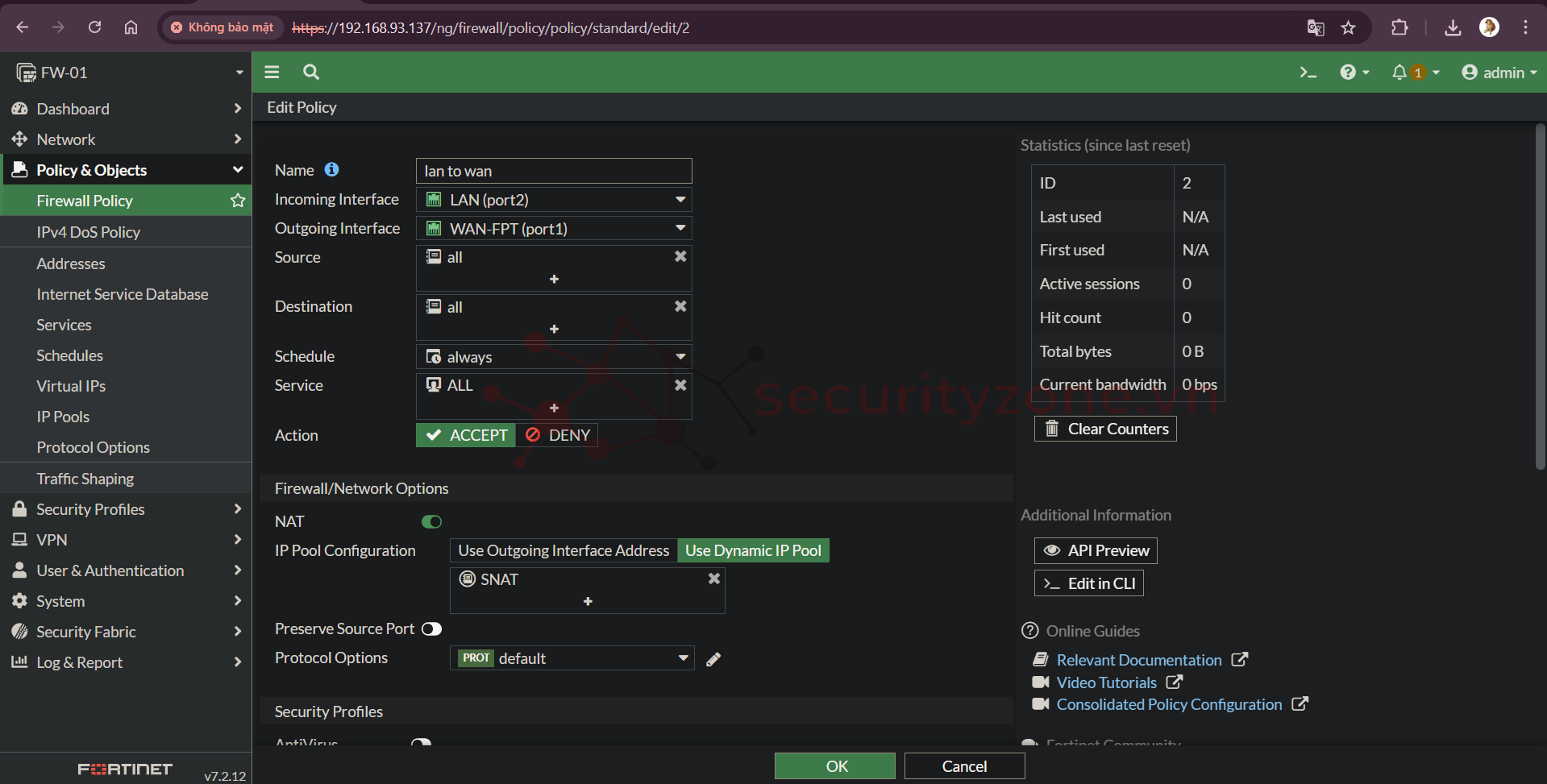Click the search magnifier icon
The image size is (1547, 784).
311,73
